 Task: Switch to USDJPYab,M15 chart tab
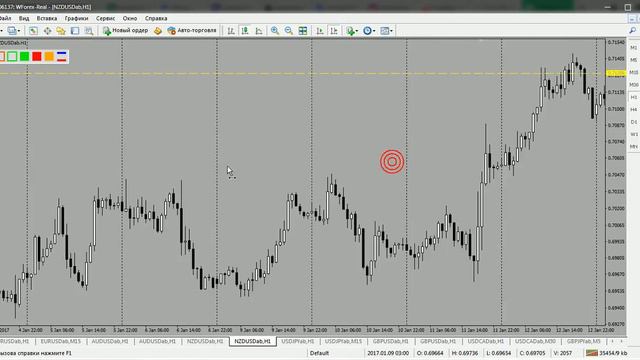pyautogui.click(x=343, y=341)
